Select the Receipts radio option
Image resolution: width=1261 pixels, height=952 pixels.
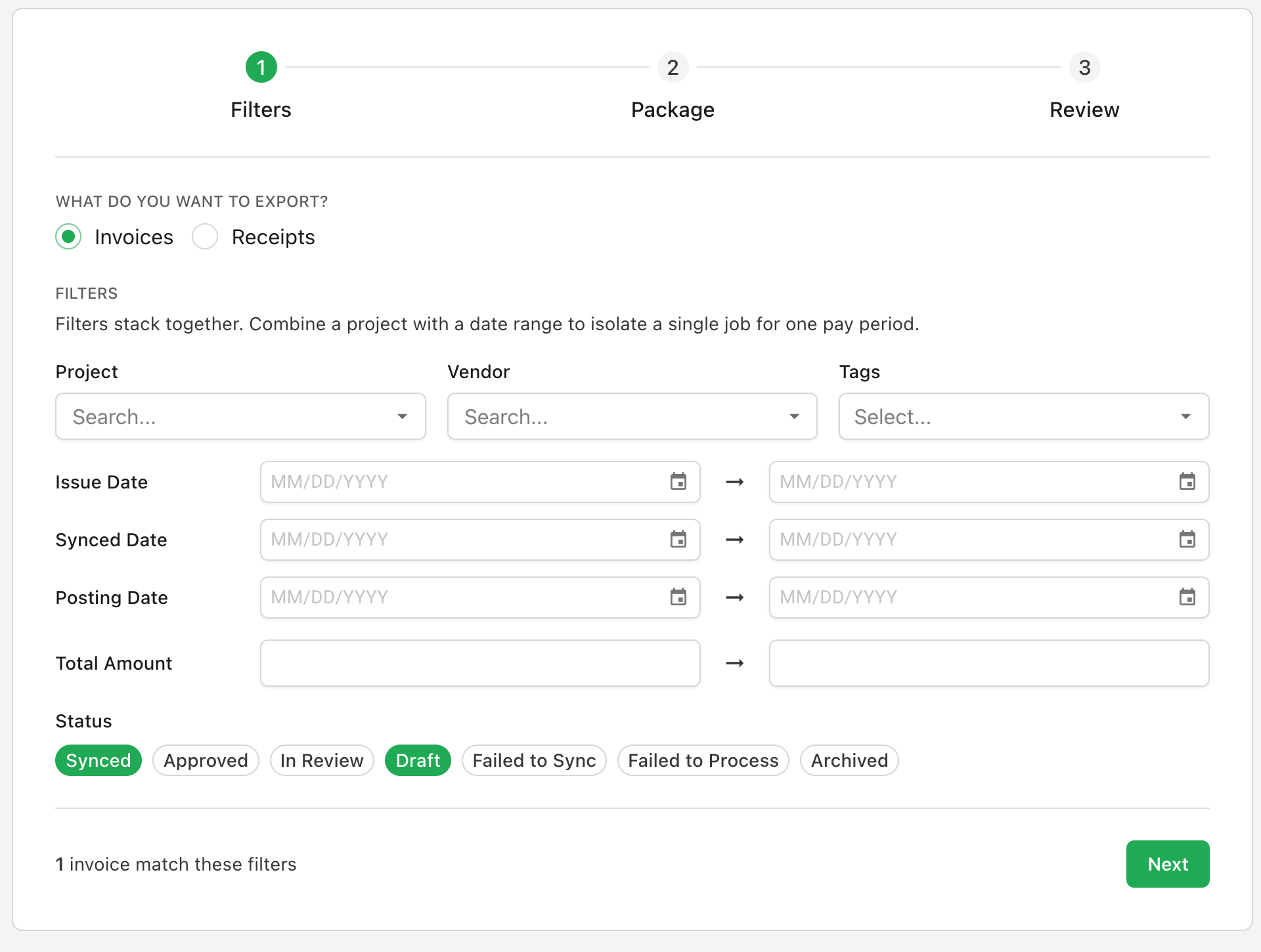[205, 236]
